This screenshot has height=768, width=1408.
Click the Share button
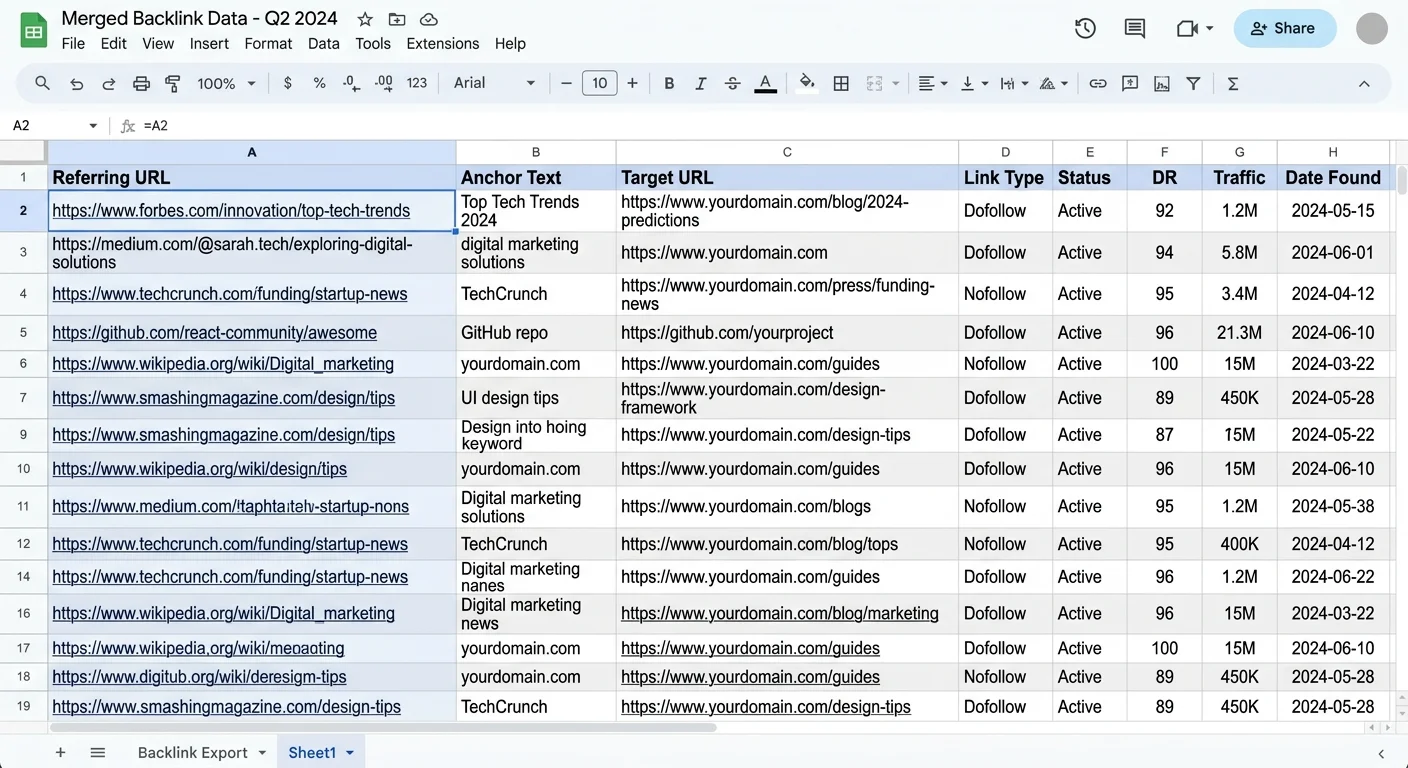coord(1285,29)
